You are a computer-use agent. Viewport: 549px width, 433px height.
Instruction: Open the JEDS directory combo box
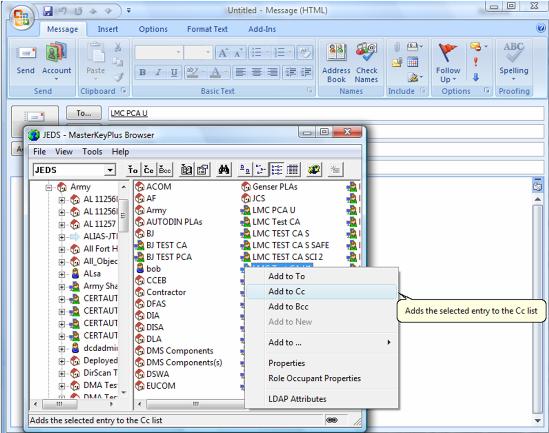point(75,170)
